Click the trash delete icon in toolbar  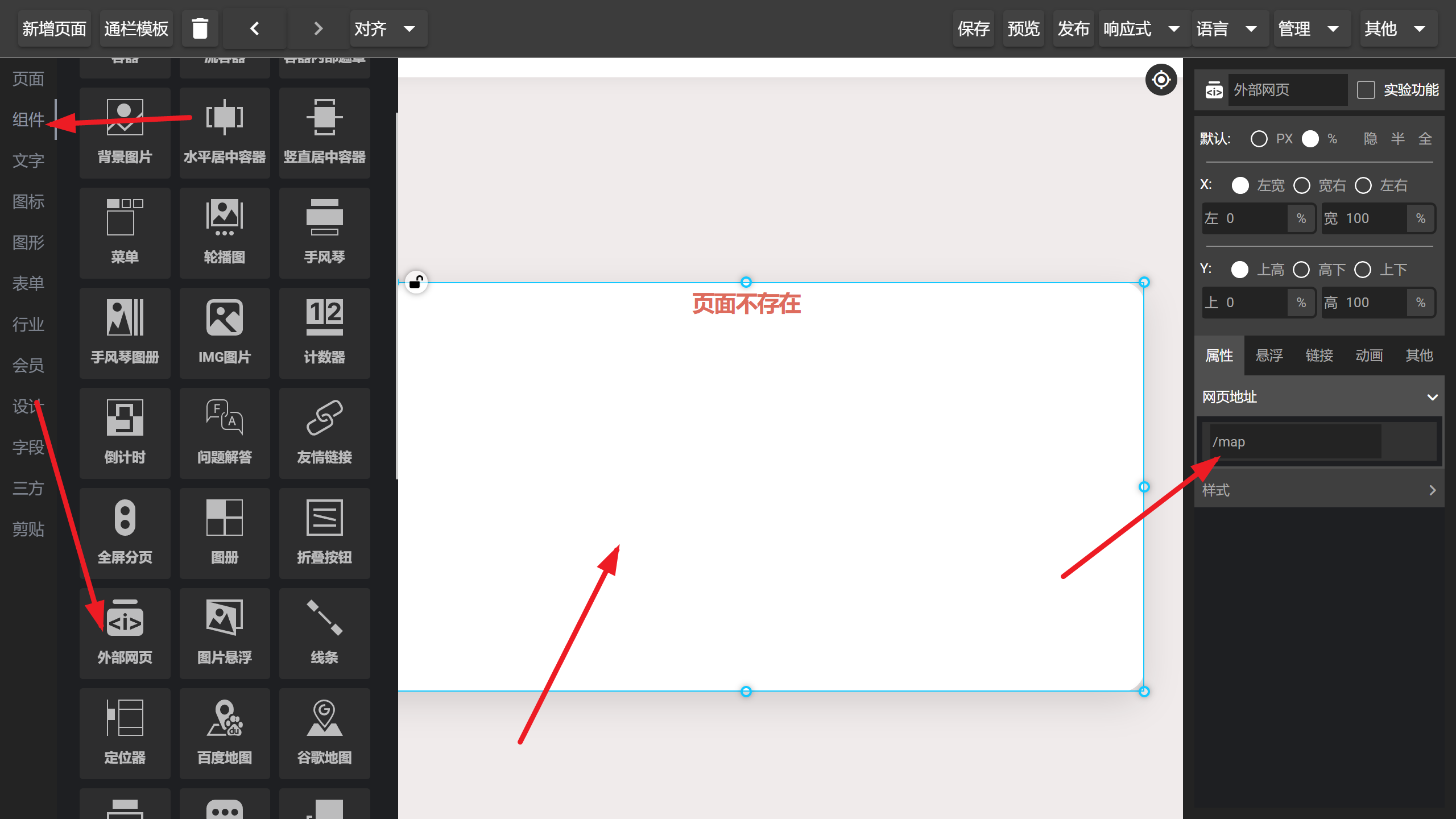[200, 28]
